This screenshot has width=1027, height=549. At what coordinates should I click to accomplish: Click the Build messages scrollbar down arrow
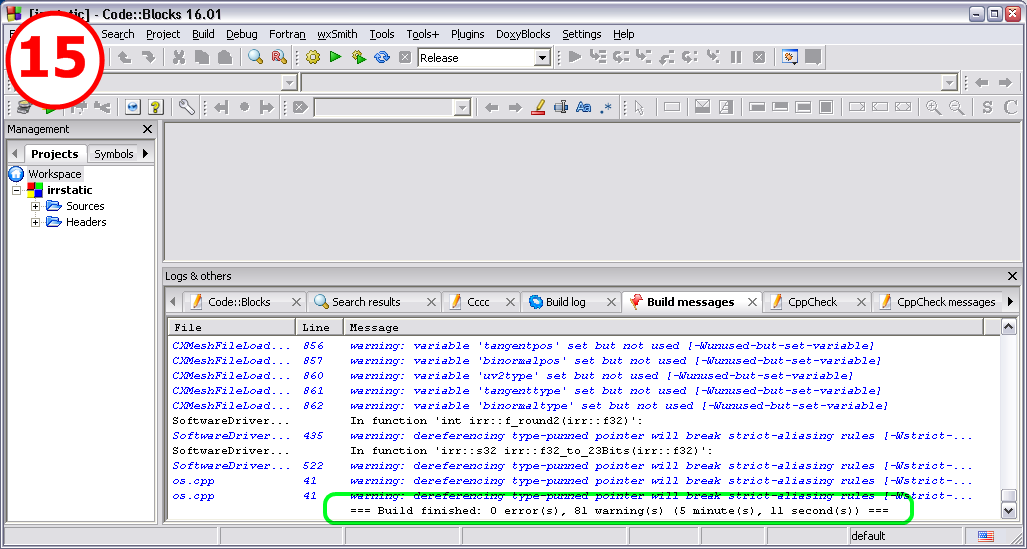(1009, 510)
